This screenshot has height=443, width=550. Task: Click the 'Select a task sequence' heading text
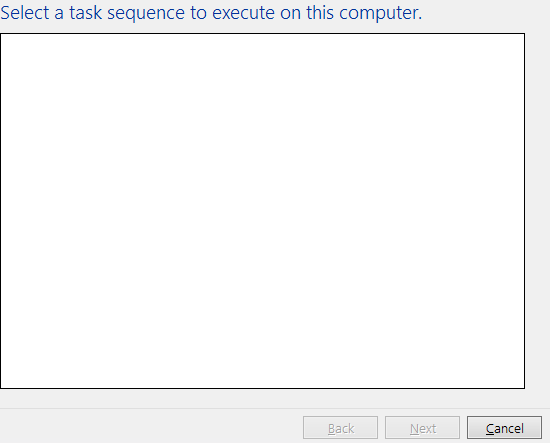211,13
